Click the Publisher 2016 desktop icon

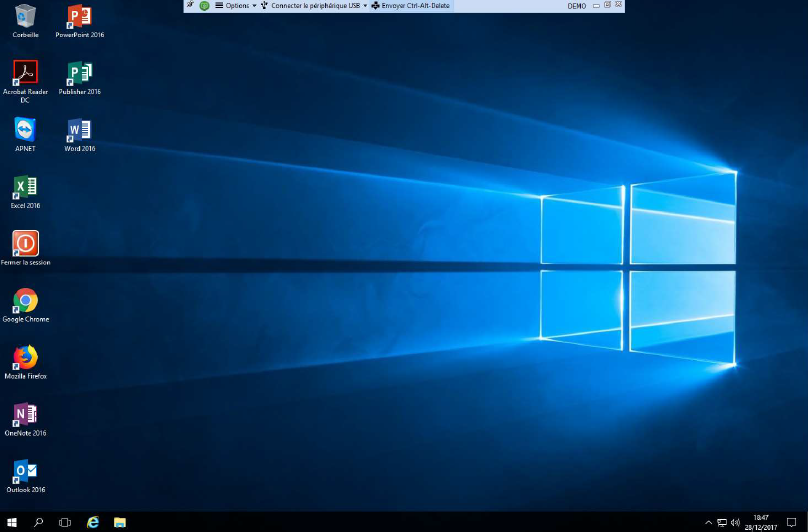(79, 78)
